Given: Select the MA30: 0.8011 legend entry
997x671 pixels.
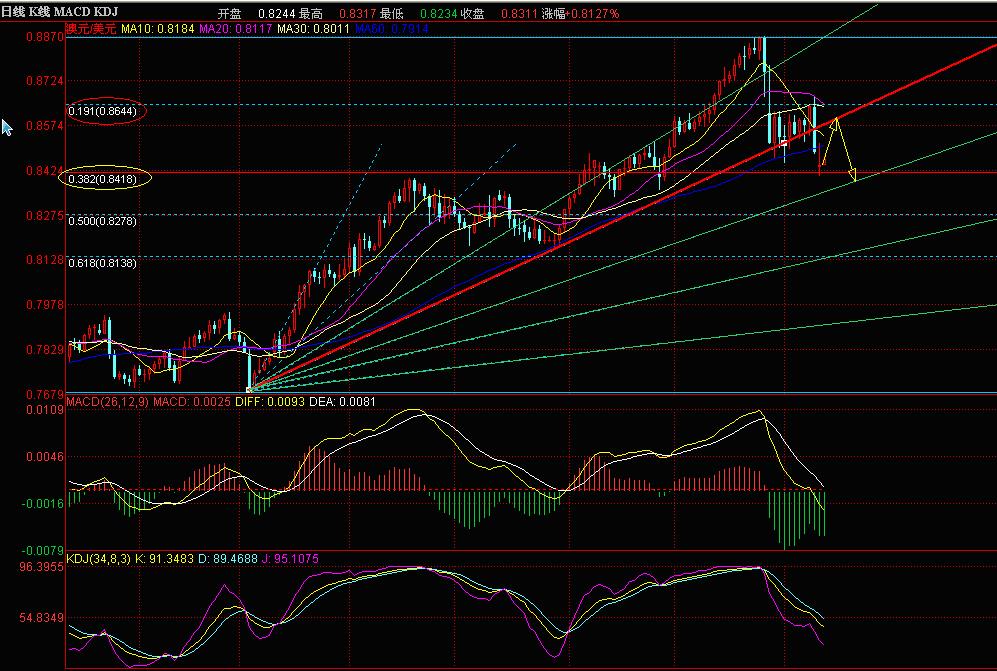Looking at the screenshot, I should point(313,29).
